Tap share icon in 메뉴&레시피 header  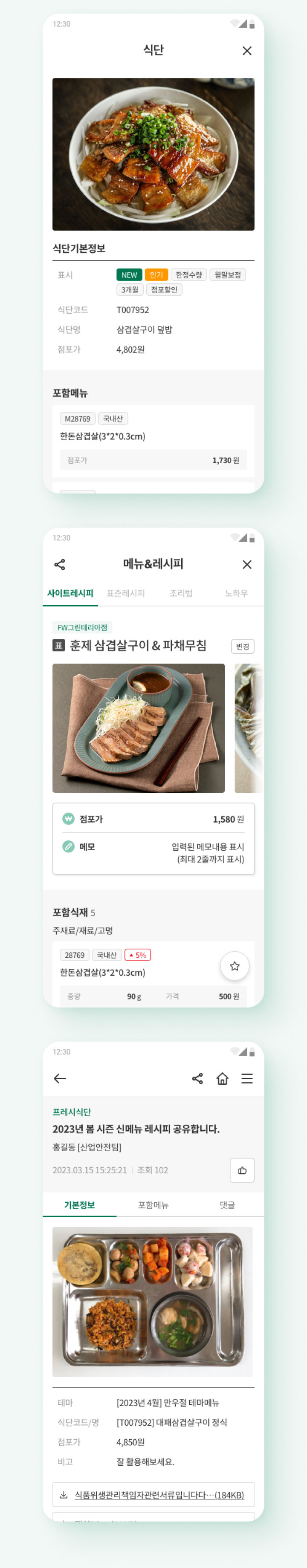pos(60,564)
